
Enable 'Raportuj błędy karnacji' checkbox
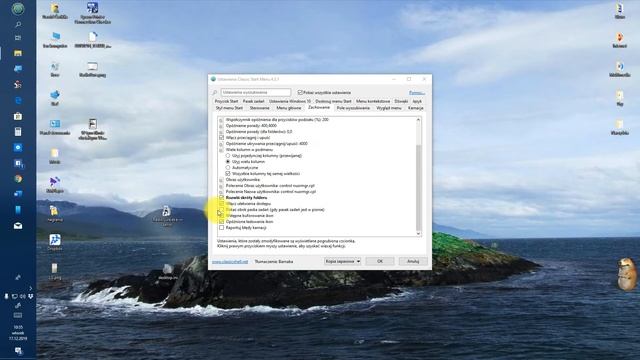(x=221, y=228)
